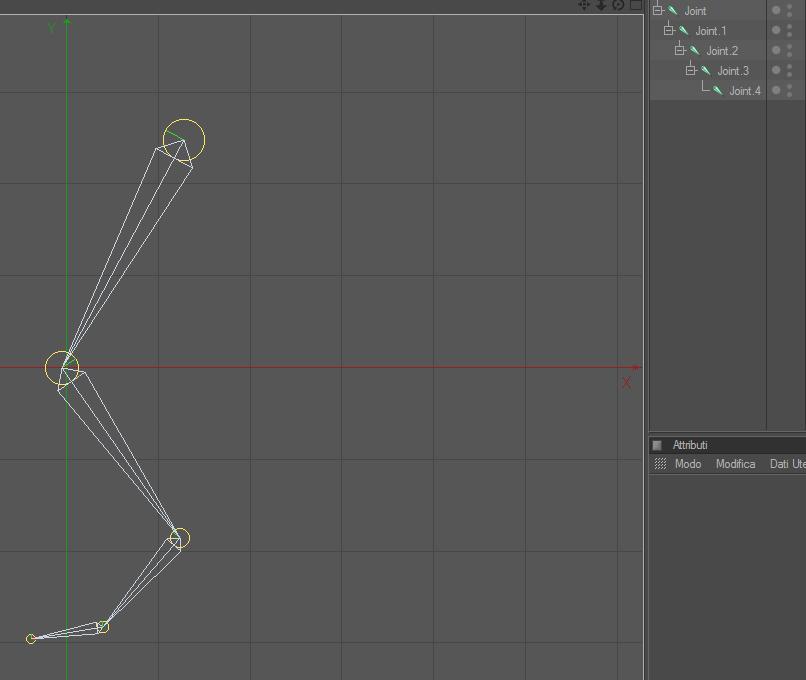Click the bone icon of Joint.4
Viewport: 806px width, 680px height.
point(718,91)
